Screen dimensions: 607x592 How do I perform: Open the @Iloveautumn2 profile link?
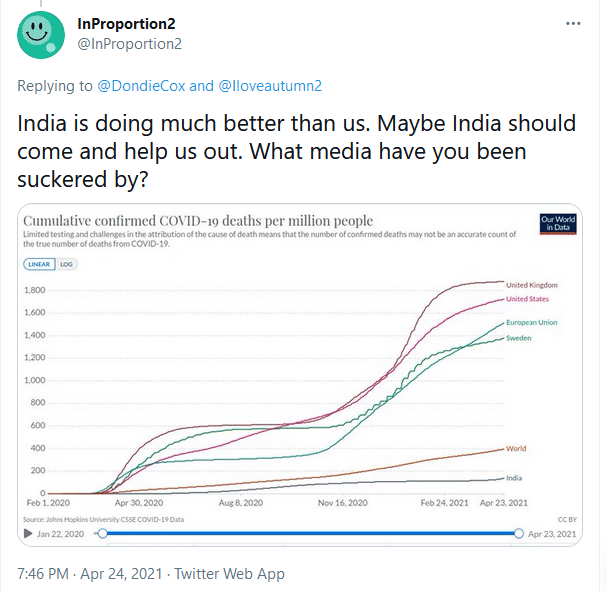(x=268, y=86)
